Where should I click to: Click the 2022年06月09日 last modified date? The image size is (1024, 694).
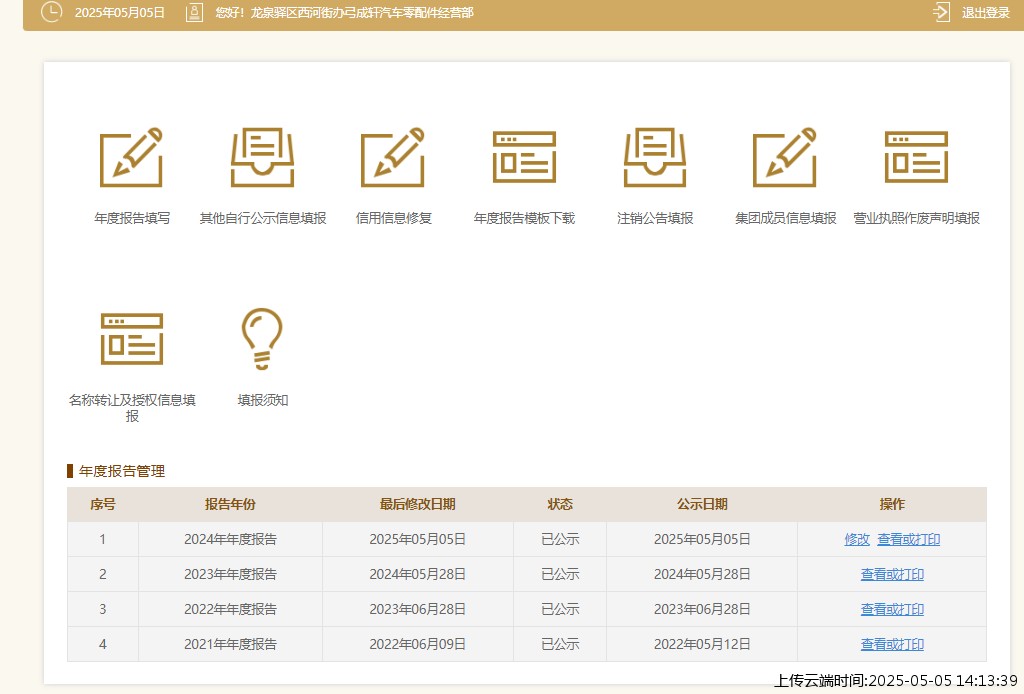(x=417, y=644)
